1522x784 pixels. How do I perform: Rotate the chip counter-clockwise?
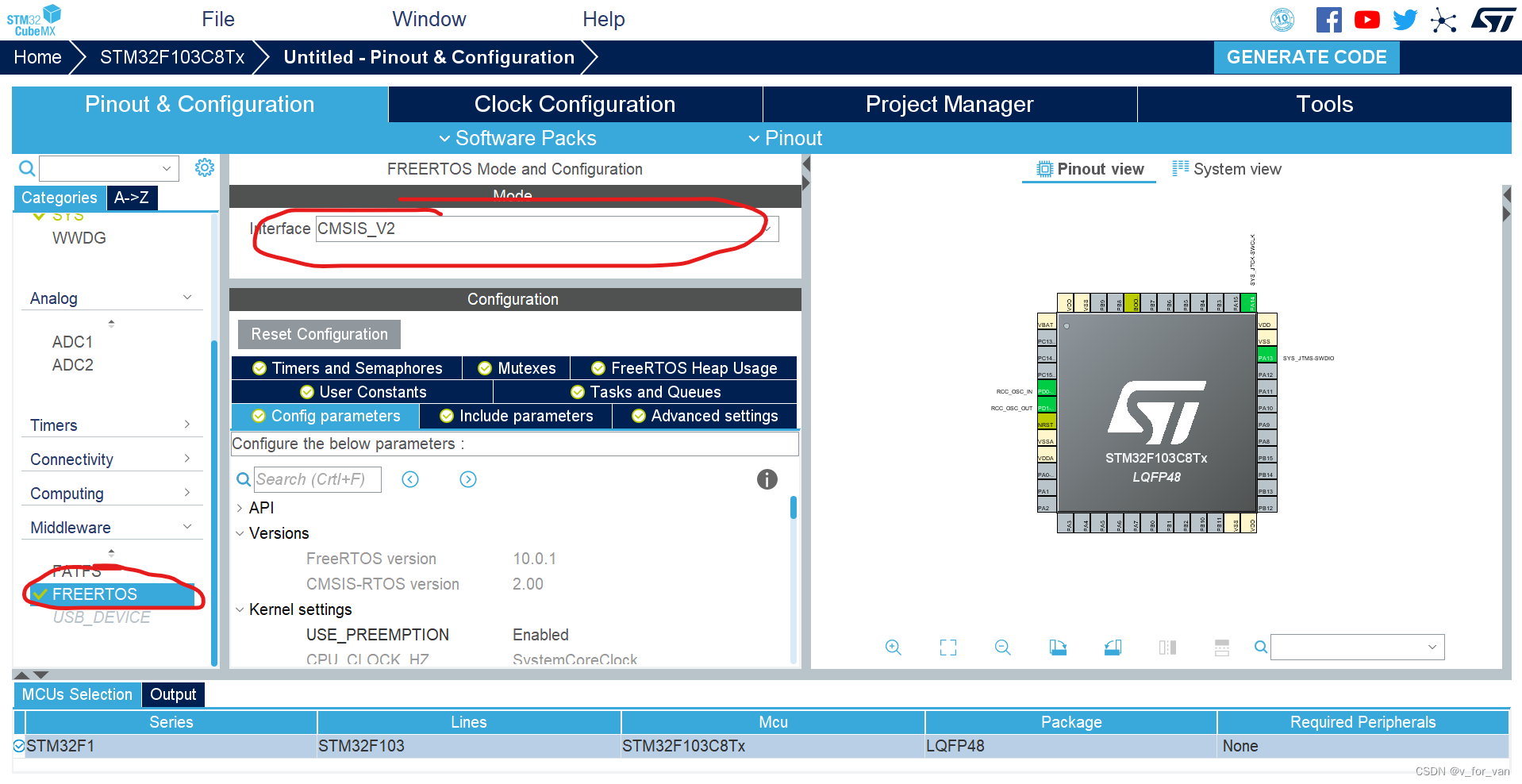pyautogui.click(x=1113, y=648)
